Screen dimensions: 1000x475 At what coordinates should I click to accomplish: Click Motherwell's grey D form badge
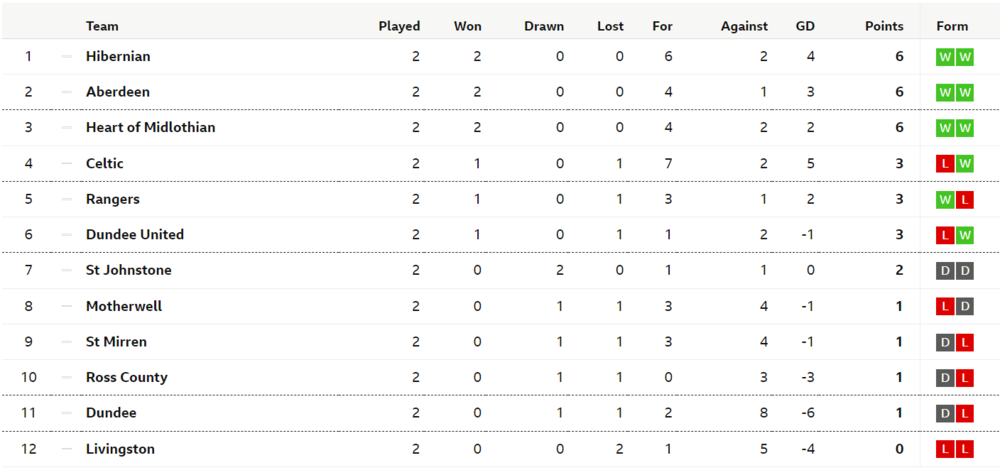pos(965,307)
